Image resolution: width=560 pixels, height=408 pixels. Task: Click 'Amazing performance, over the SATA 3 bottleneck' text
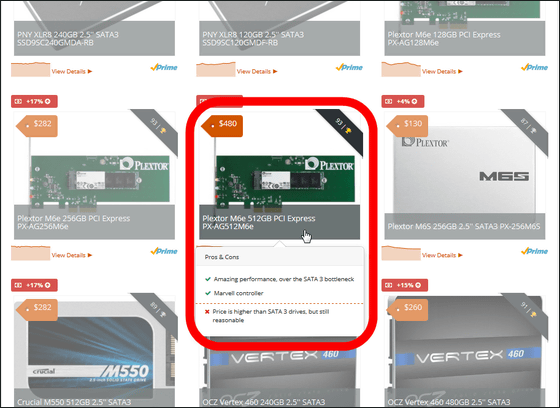click(x=284, y=279)
